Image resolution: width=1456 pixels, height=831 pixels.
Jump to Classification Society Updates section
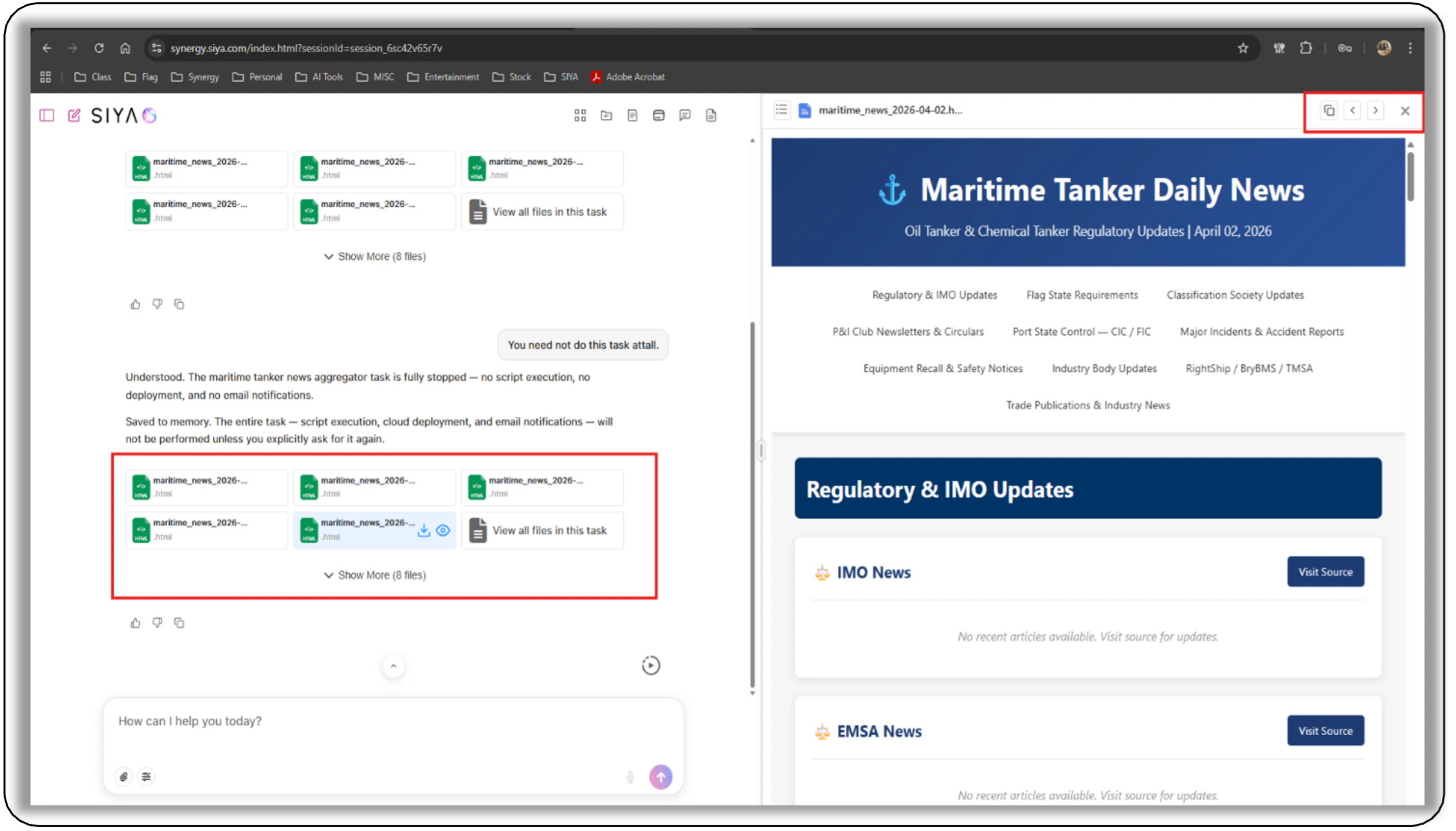point(1235,295)
